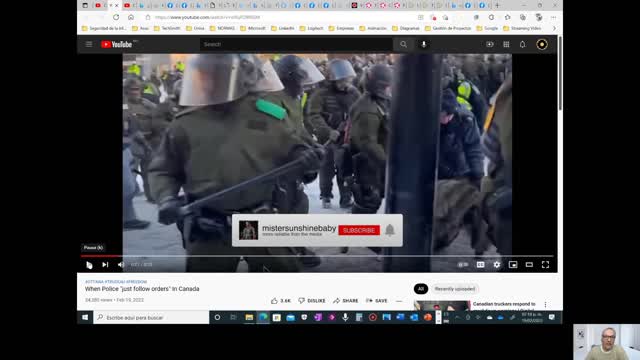Open the Microsoft bookmarks folder
Viewport: 640px width, 360px height.
pos(253,28)
